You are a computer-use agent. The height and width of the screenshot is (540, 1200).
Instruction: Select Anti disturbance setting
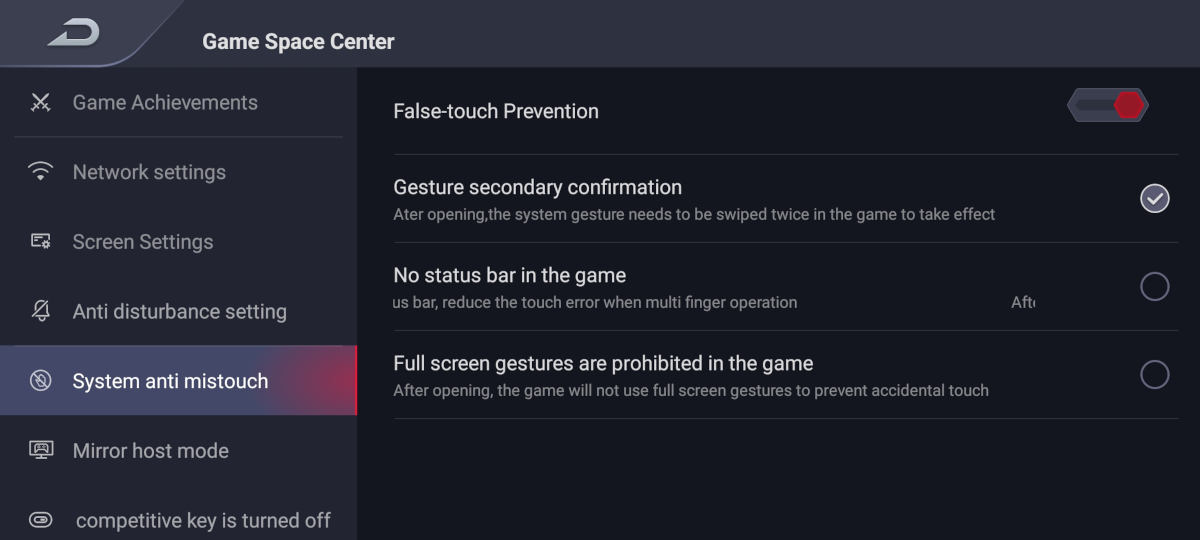tap(180, 312)
